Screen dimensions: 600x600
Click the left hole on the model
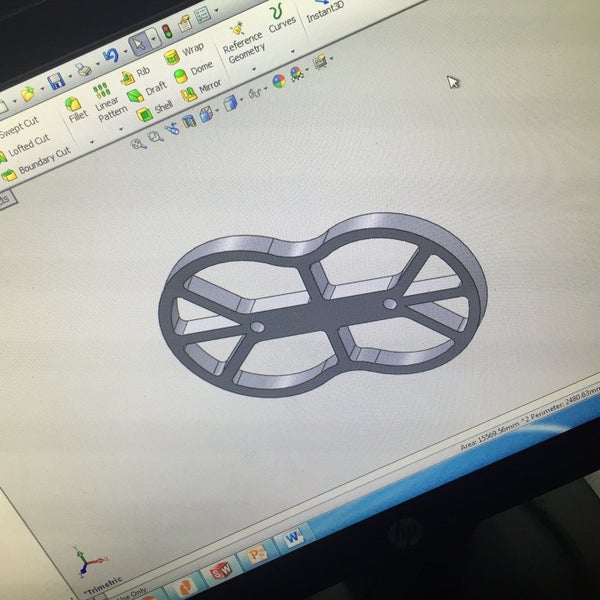257,327
